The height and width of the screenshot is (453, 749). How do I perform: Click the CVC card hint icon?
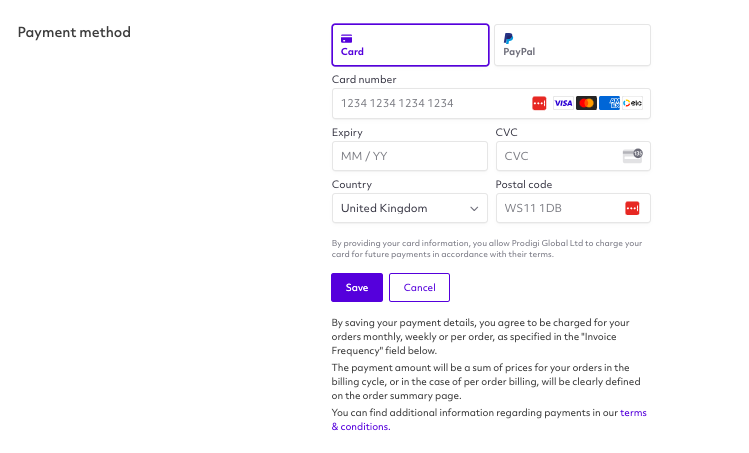click(632, 156)
